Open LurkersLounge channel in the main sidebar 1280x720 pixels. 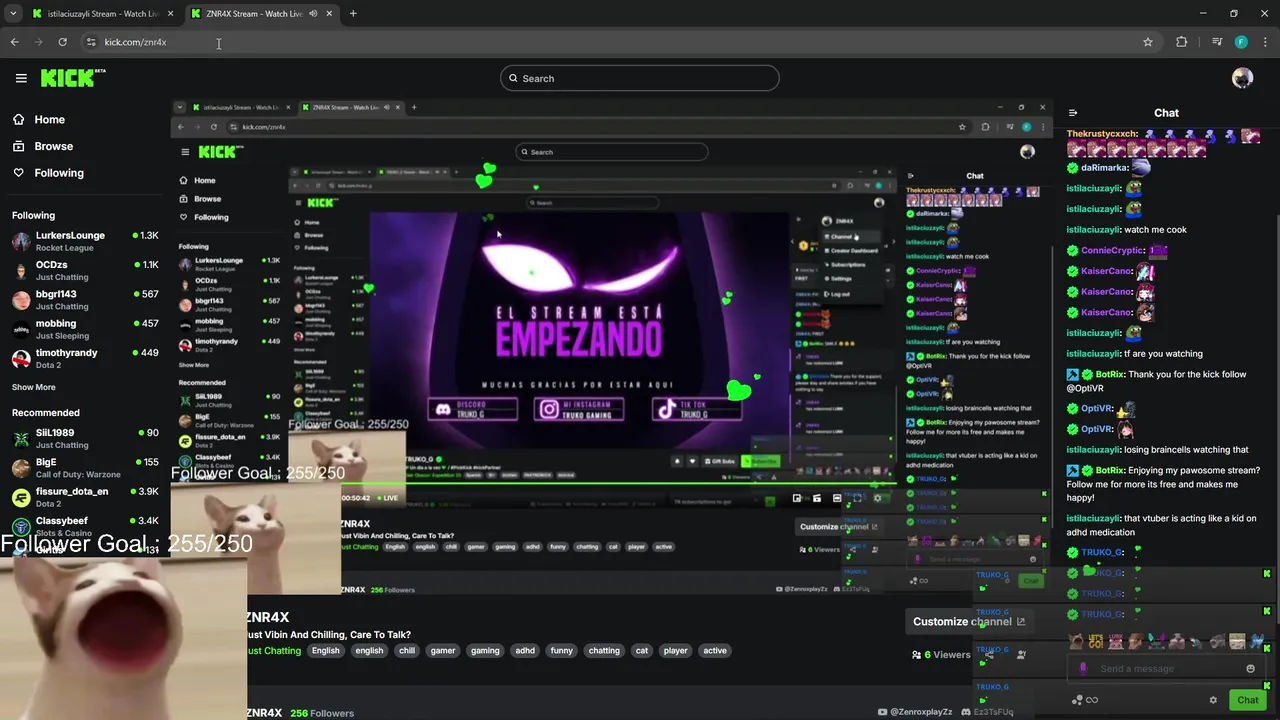point(85,241)
